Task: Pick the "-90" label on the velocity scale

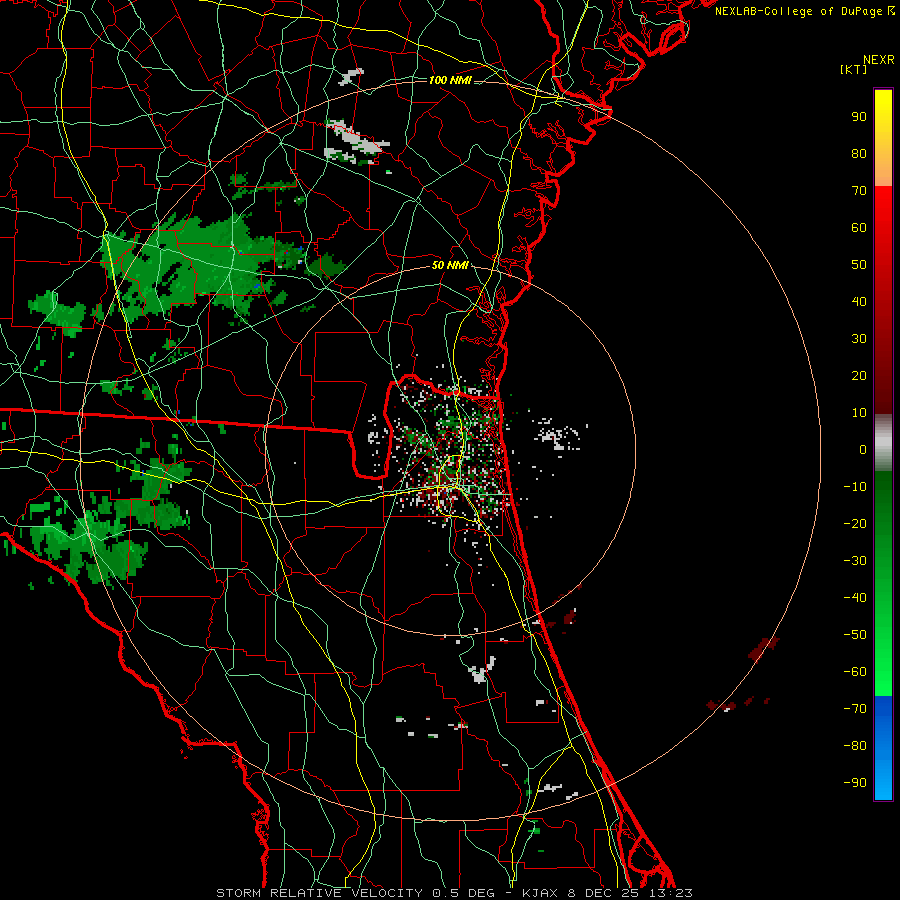Action: tap(855, 783)
